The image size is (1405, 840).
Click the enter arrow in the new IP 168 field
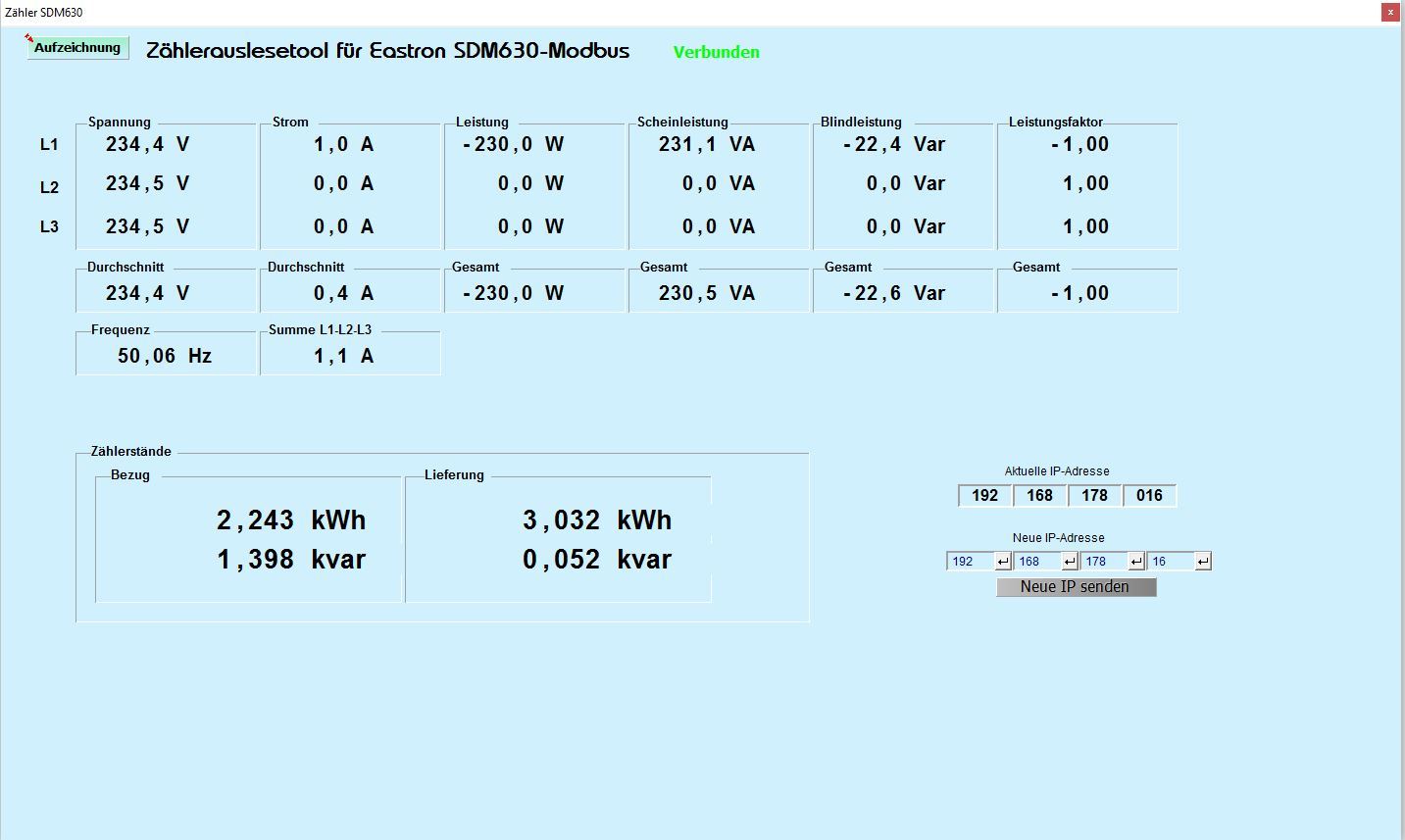[x=1069, y=561]
